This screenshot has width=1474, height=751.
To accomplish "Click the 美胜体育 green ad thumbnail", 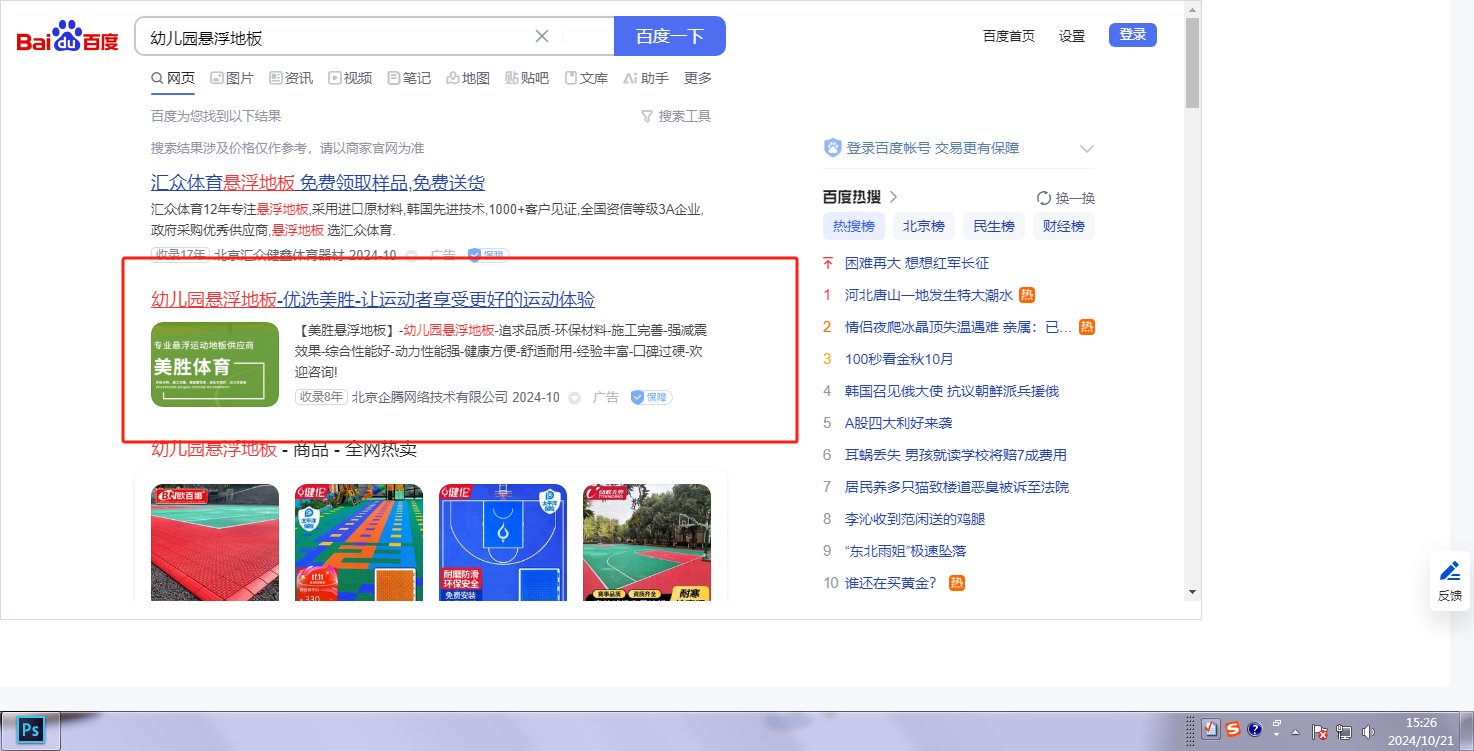I will (x=215, y=365).
